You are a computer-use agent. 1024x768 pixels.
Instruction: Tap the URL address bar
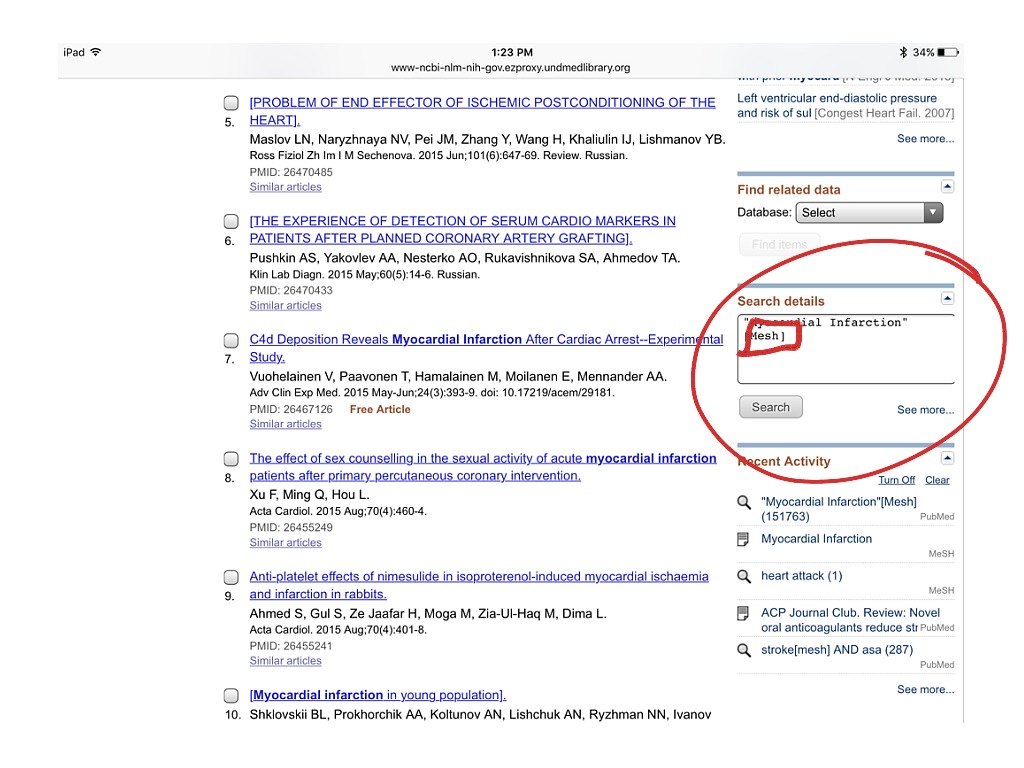511,67
